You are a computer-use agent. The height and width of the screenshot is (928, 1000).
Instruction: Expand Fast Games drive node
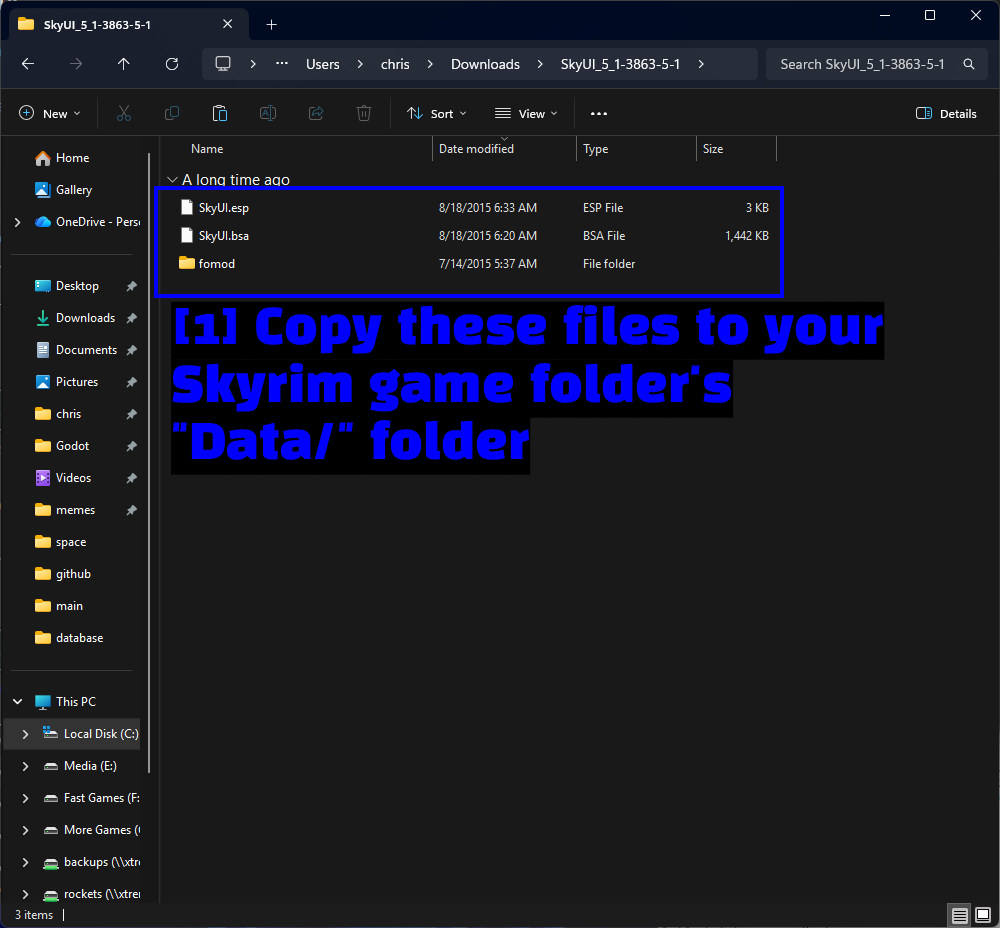click(26, 798)
